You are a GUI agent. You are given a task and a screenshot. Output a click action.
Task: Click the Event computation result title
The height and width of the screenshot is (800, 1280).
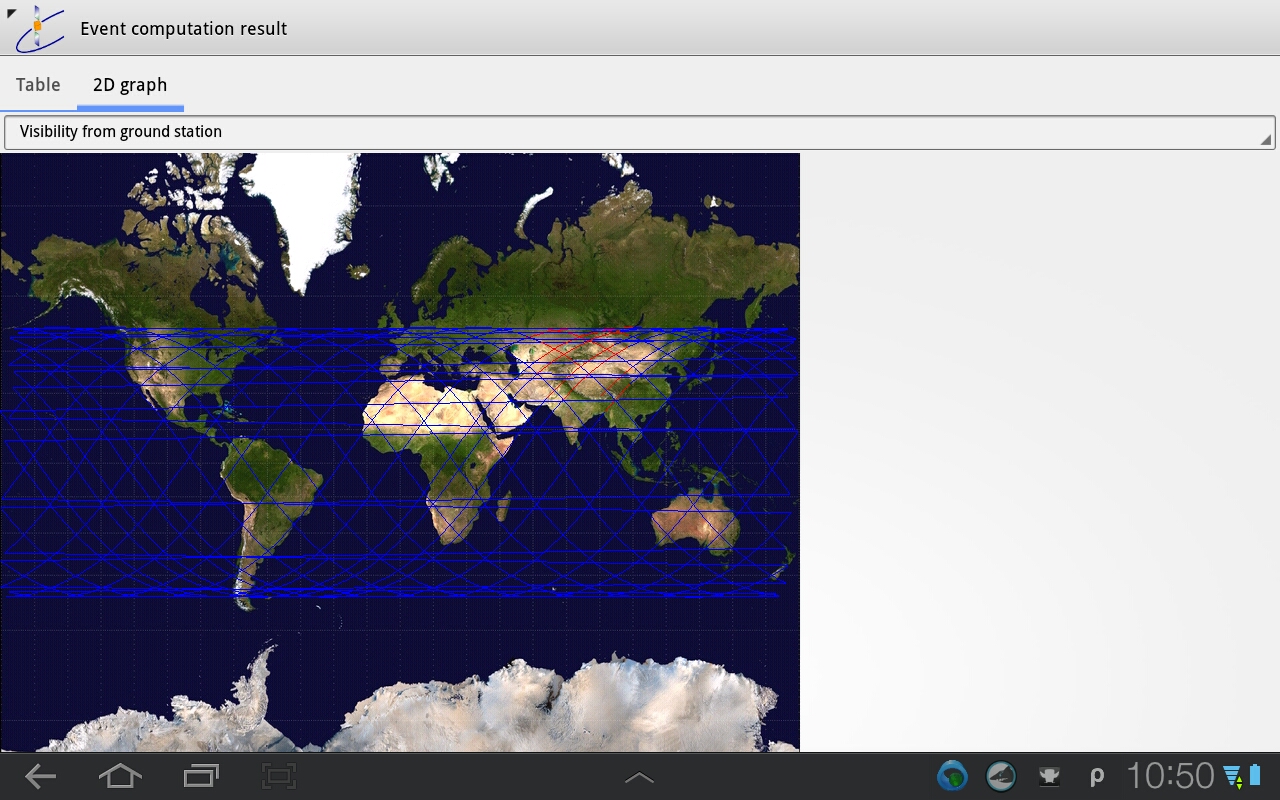pos(183,29)
